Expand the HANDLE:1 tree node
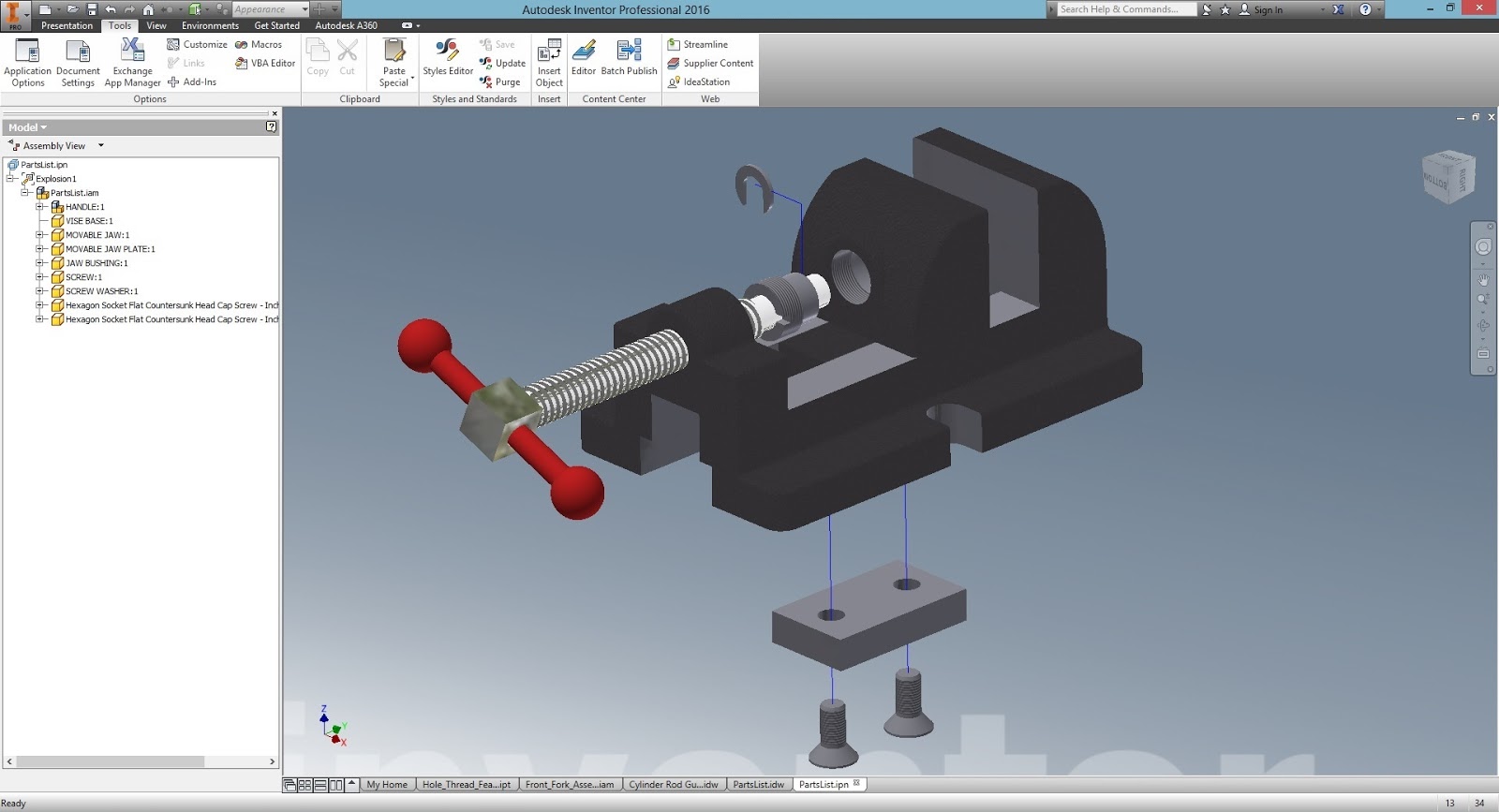 [x=40, y=207]
